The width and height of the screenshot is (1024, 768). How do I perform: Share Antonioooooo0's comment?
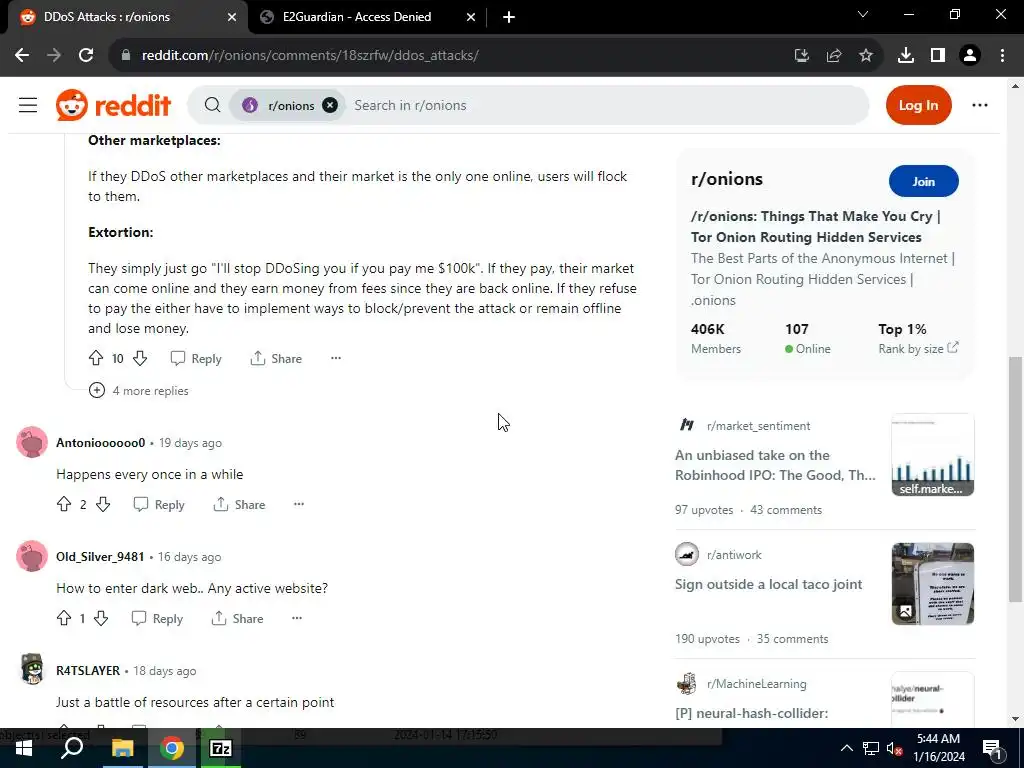[239, 504]
